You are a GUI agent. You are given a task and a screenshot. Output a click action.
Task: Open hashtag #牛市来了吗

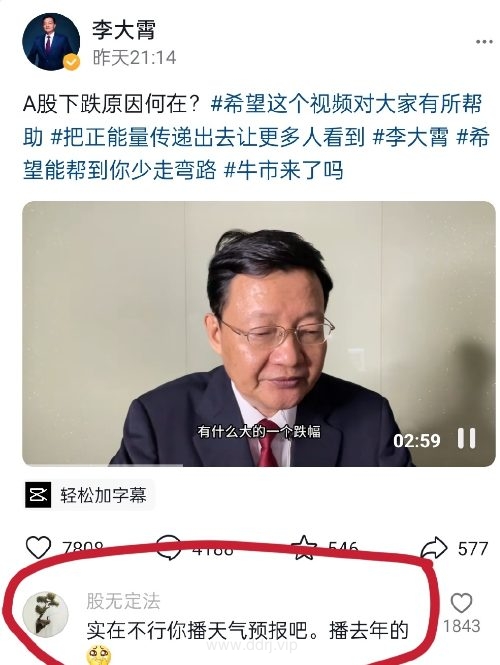tap(283, 170)
